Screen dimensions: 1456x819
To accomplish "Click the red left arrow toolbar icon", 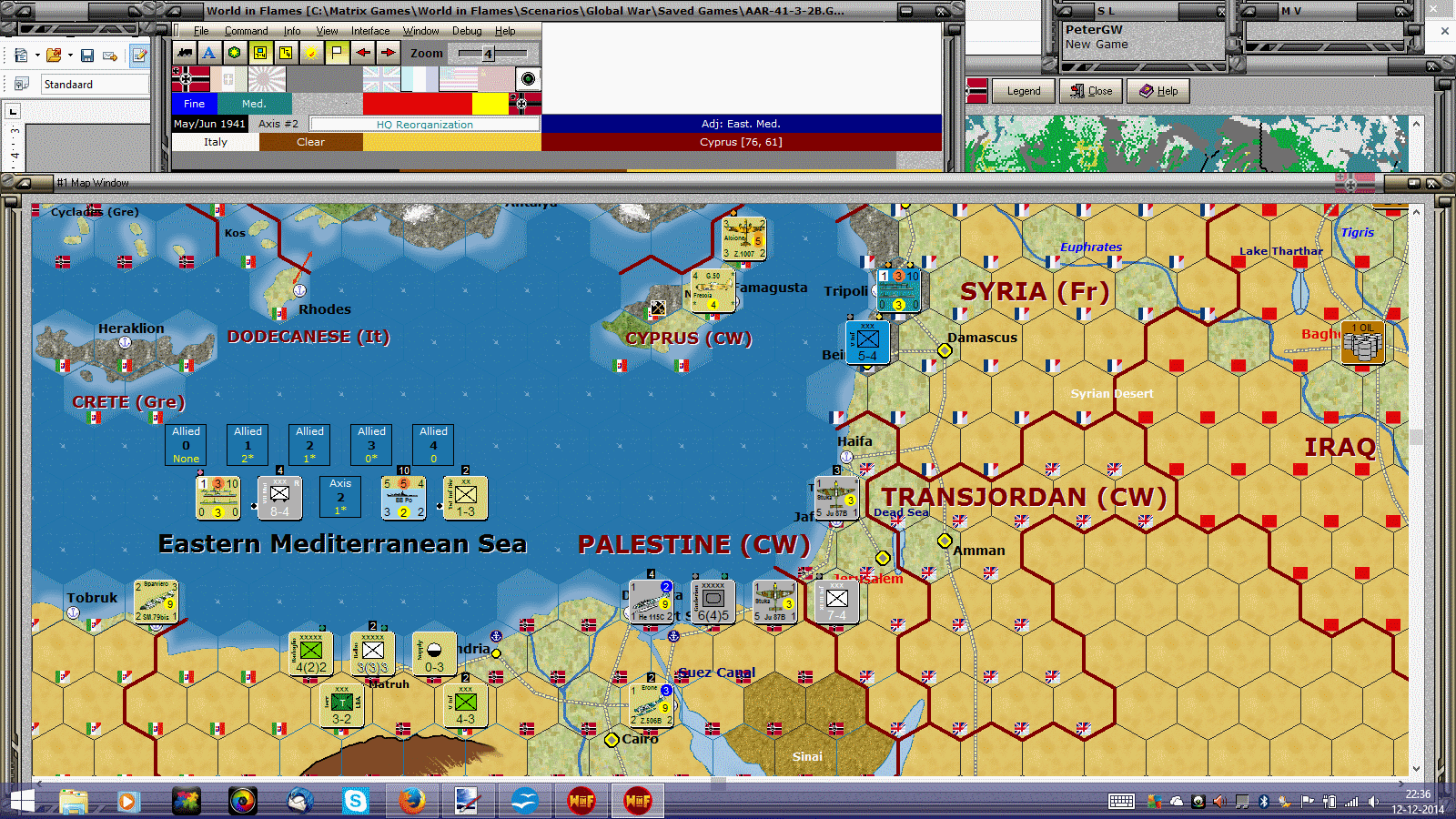I will pyautogui.click(x=363, y=53).
